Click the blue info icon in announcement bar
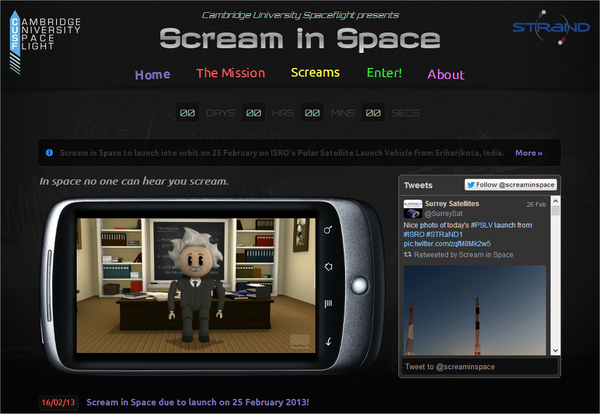The width and height of the screenshot is (600, 414). point(49,153)
